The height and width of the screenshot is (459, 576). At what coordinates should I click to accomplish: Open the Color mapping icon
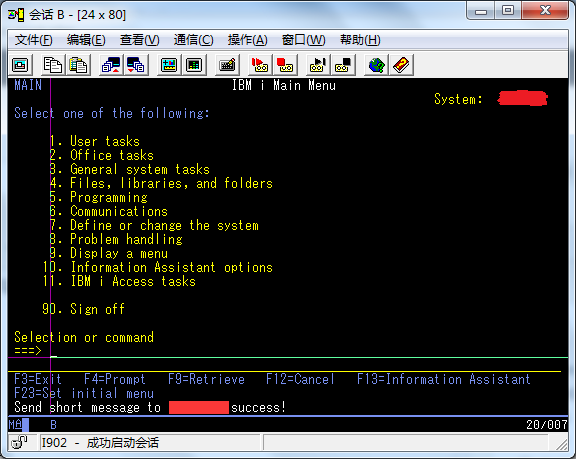pos(194,65)
